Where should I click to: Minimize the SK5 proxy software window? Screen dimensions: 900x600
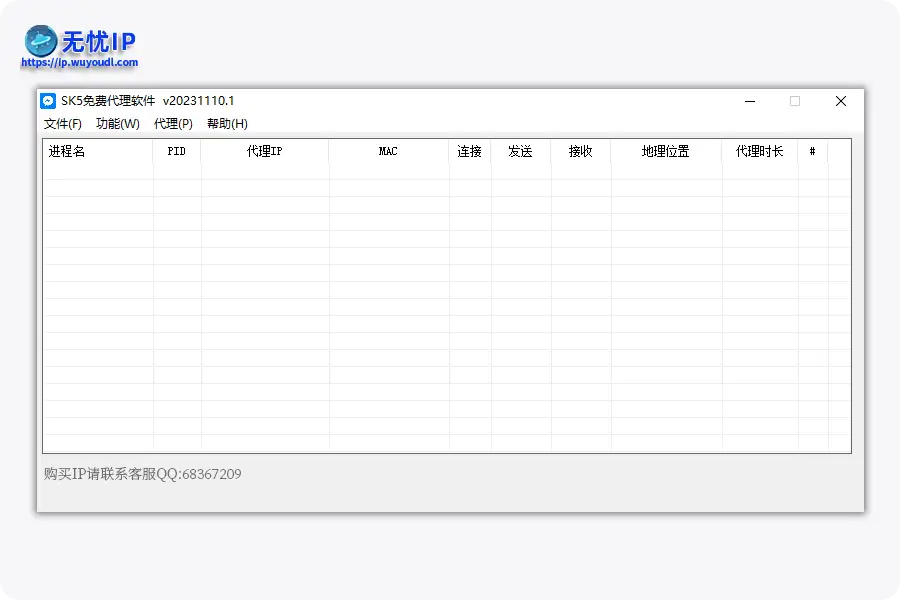749,101
